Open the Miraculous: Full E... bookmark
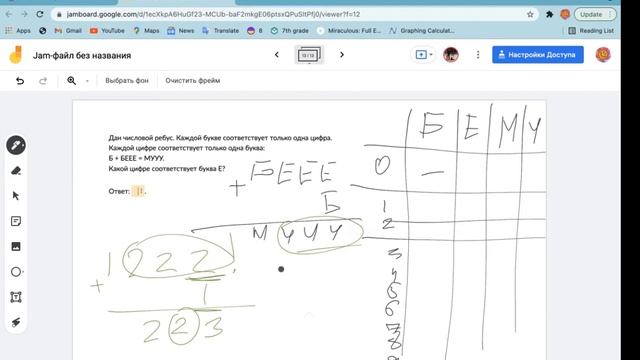The height and width of the screenshot is (360, 640). coord(349,31)
